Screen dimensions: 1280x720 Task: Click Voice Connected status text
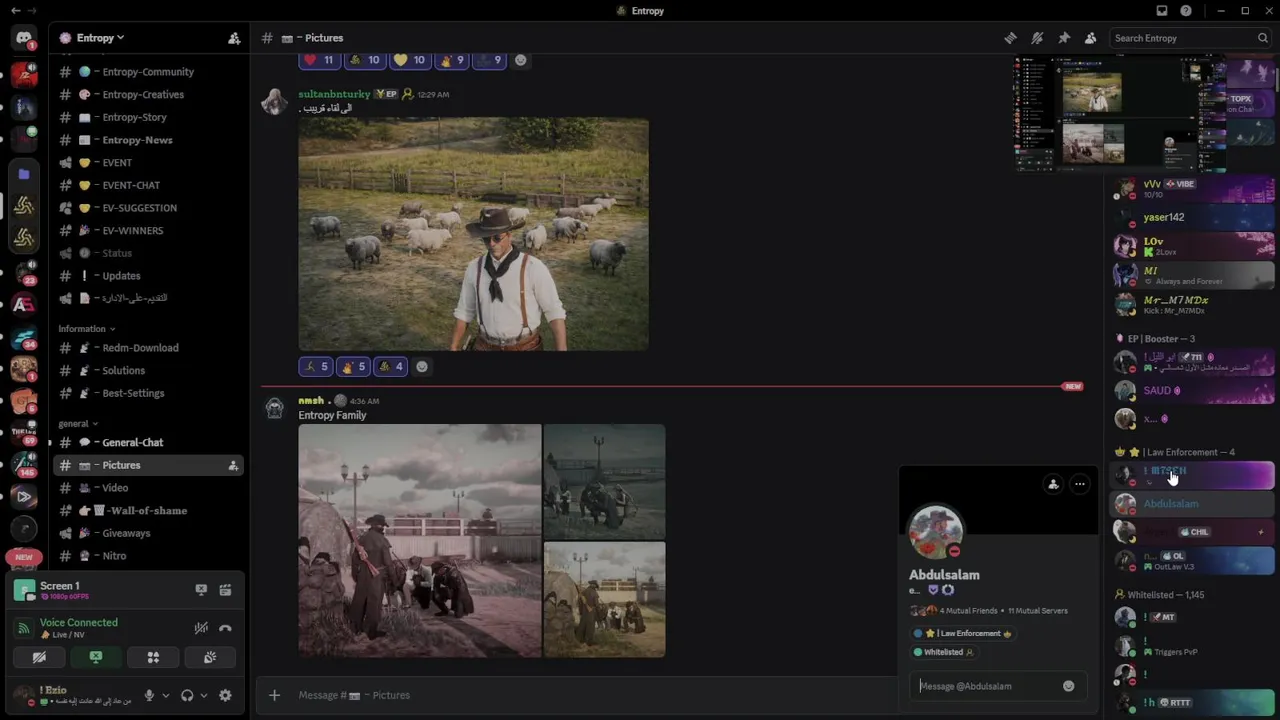79,622
